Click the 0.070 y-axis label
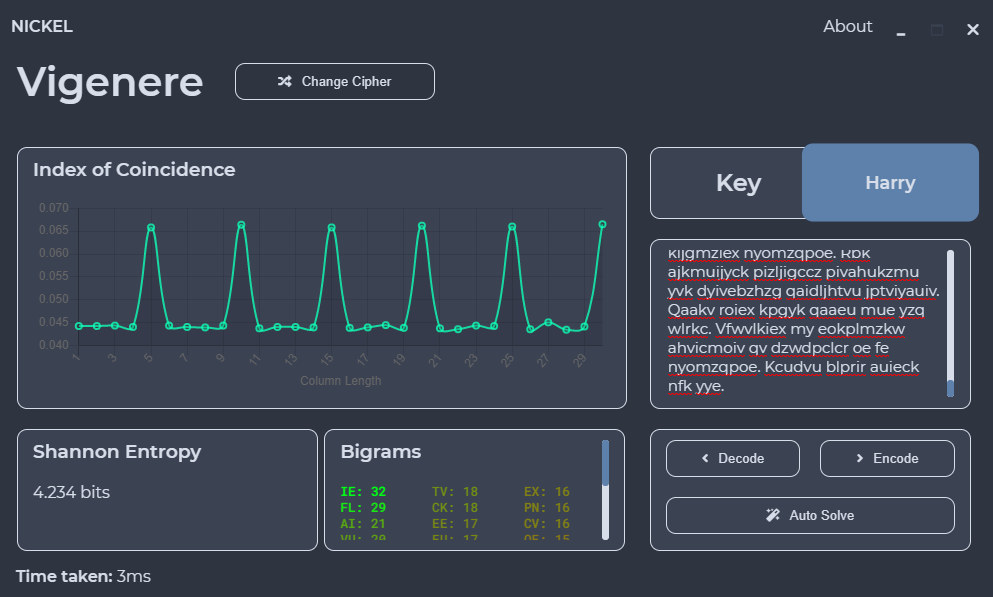The width and height of the screenshot is (993, 597). (x=54, y=208)
